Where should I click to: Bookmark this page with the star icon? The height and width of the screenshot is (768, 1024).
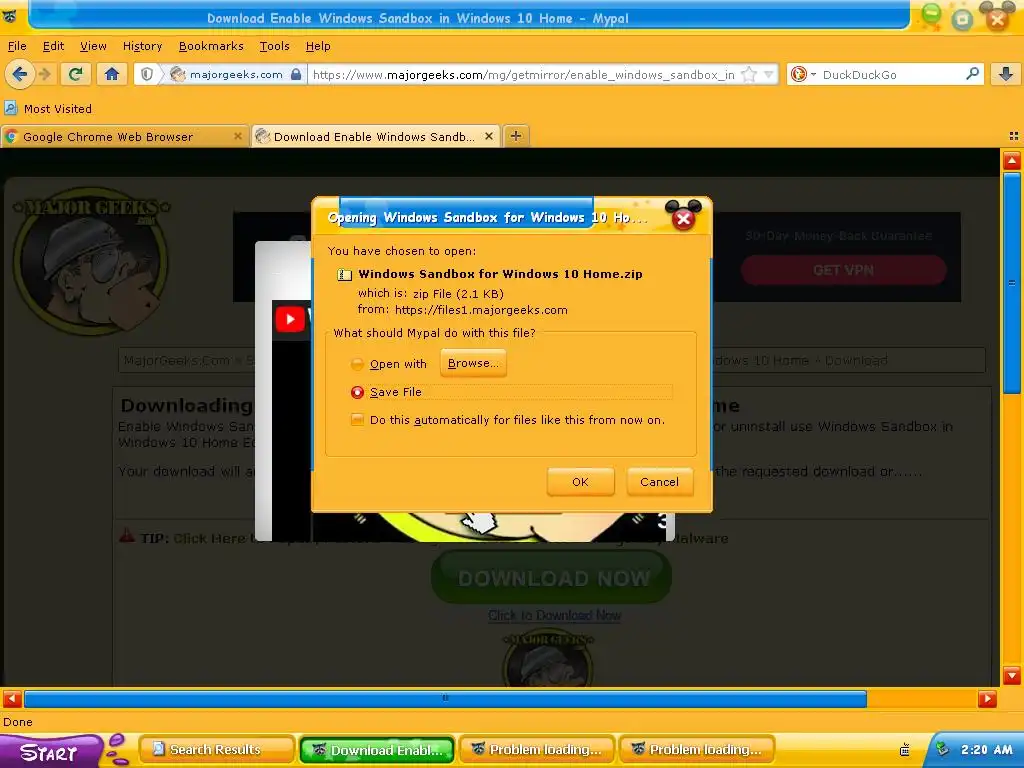749,74
